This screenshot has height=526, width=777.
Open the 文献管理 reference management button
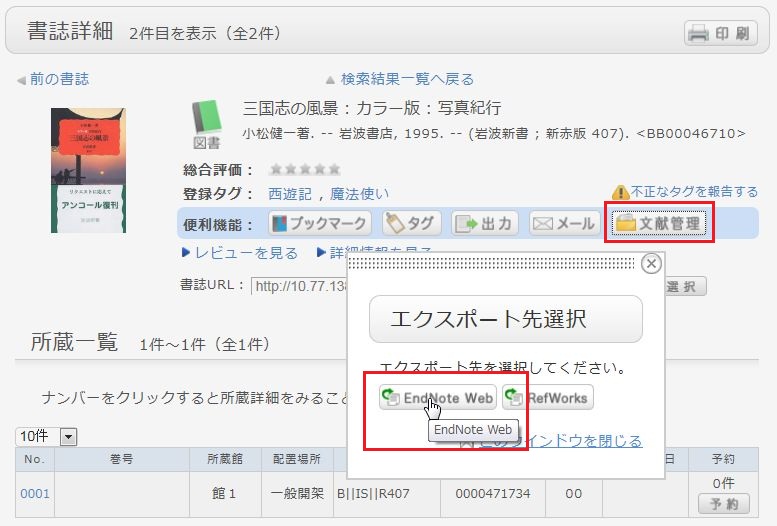click(658, 224)
